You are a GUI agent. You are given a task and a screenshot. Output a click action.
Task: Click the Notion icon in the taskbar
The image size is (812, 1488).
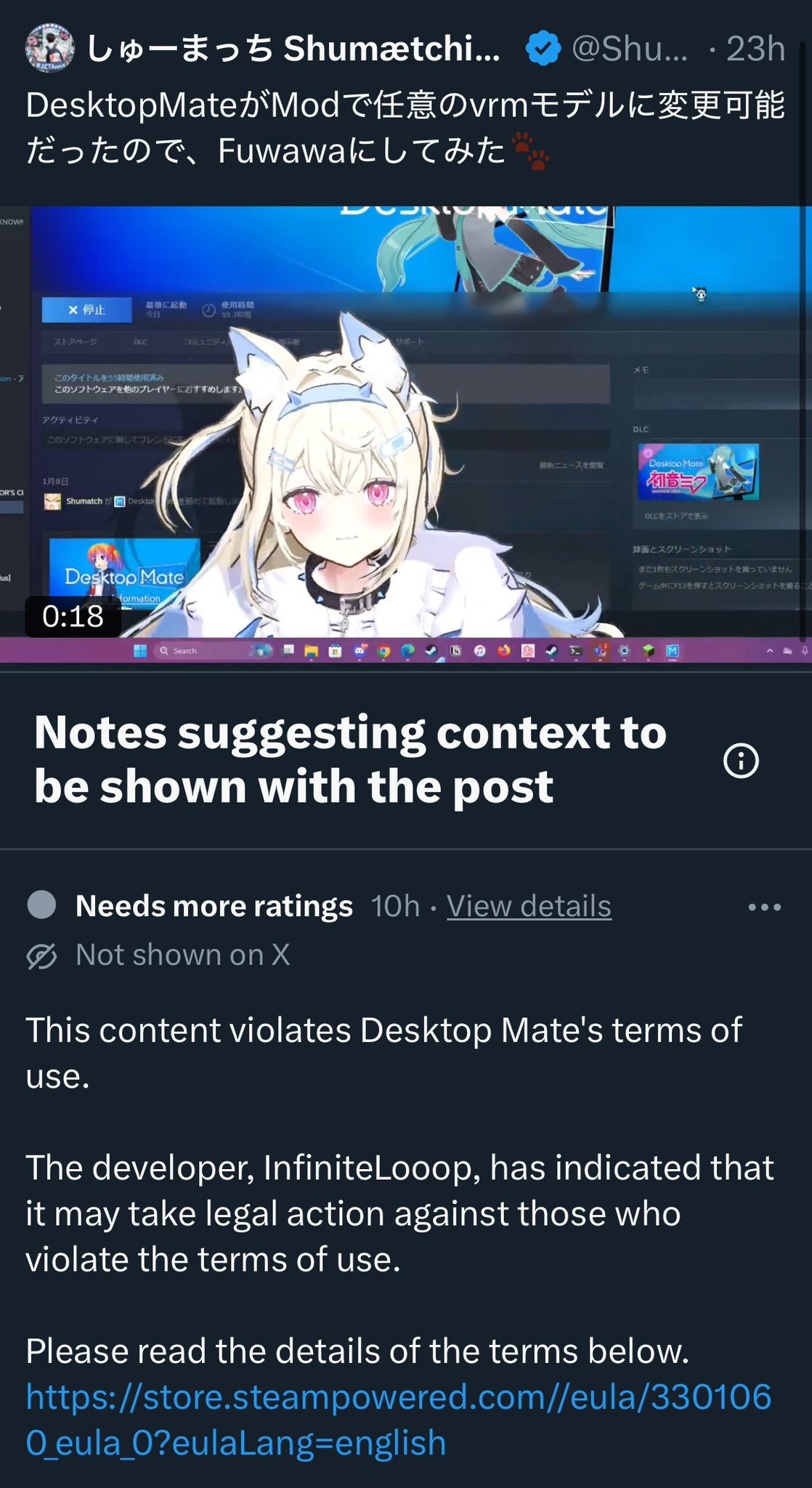click(455, 651)
